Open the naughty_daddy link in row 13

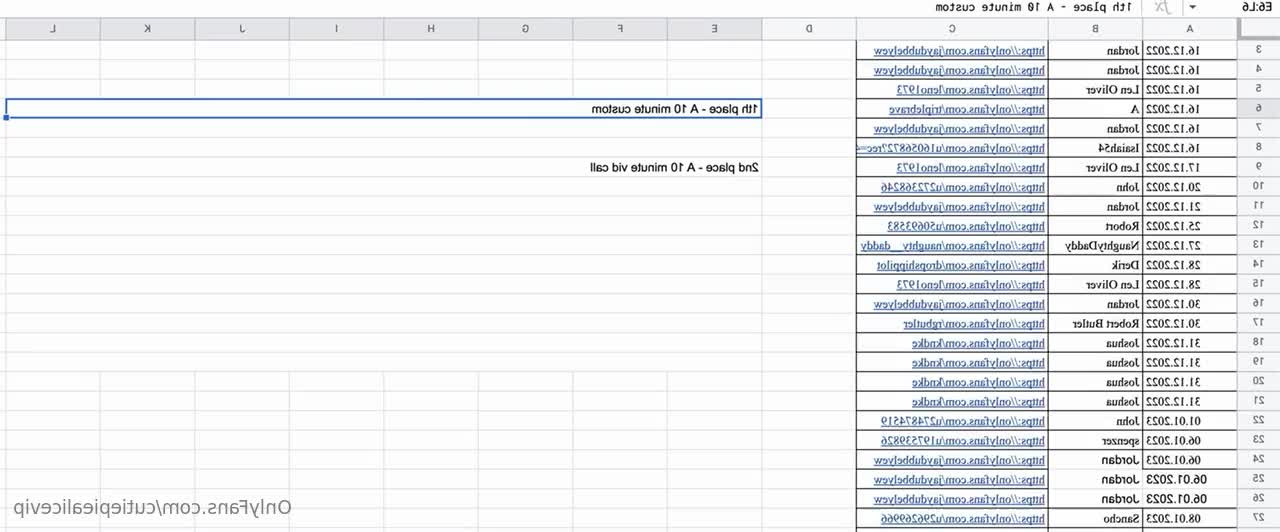point(953,245)
